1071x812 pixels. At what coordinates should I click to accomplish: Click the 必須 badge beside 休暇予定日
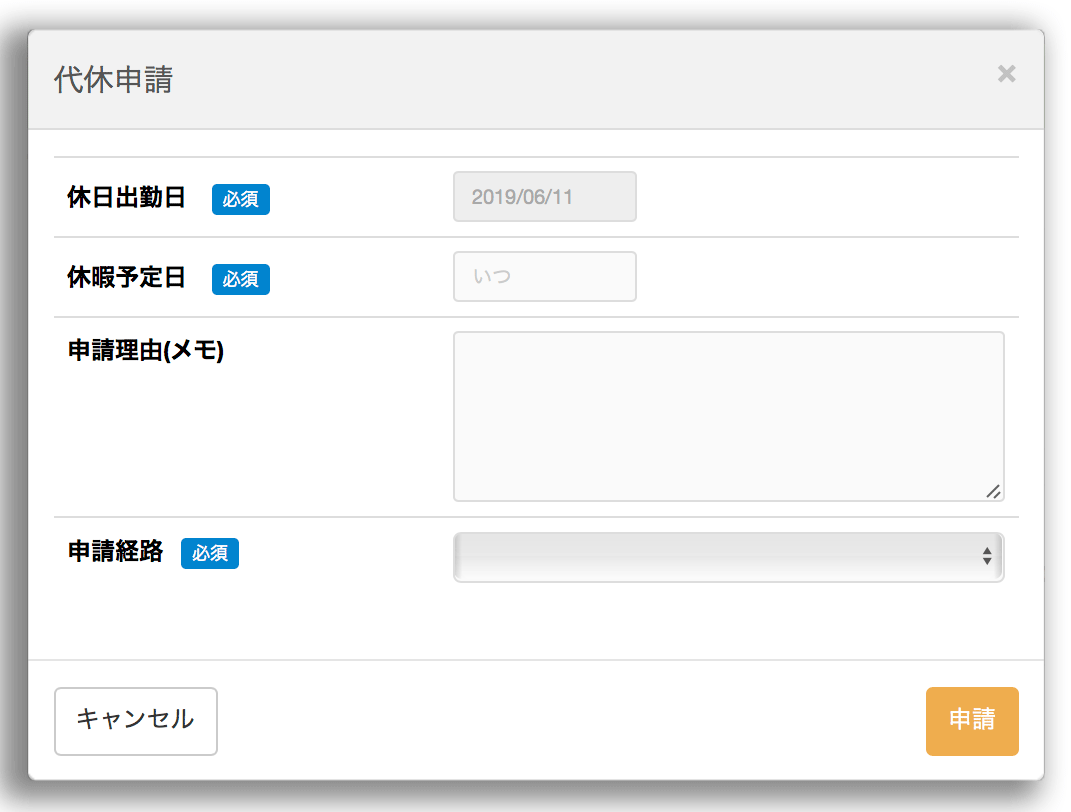click(x=241, y=279)
